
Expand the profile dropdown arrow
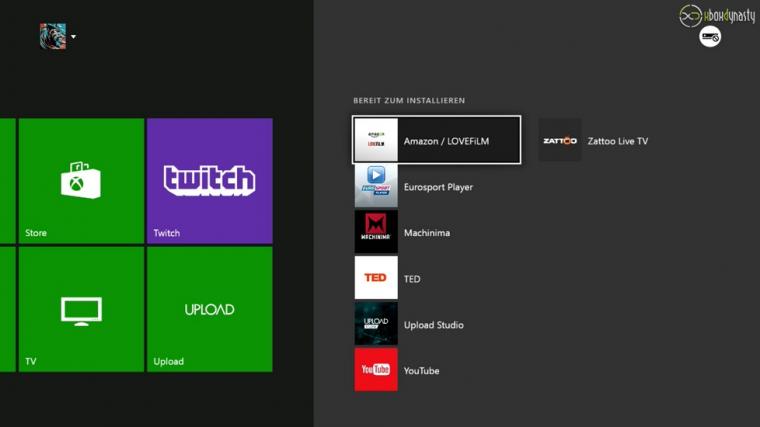(73, 37)
